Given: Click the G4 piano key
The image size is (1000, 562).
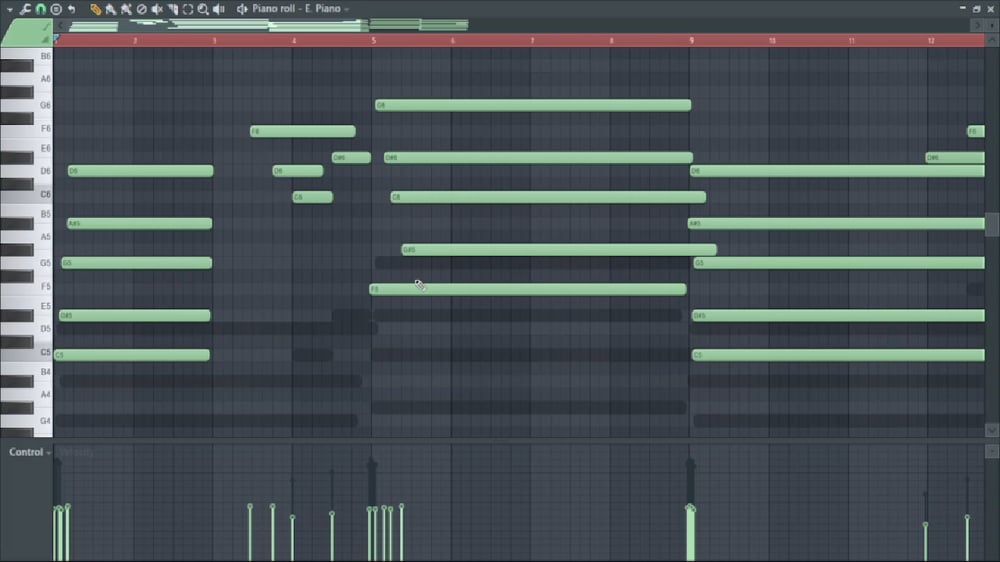Looking at the screenshot, I should [26, 421].
